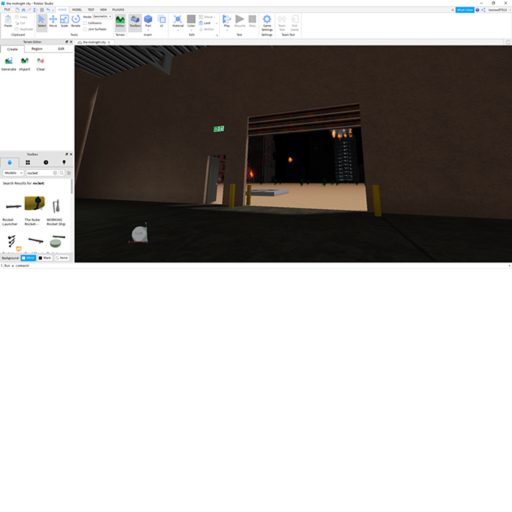Insert a new Part
The image size is (512, 512).
pyautogui.click(x=148, y=21)
